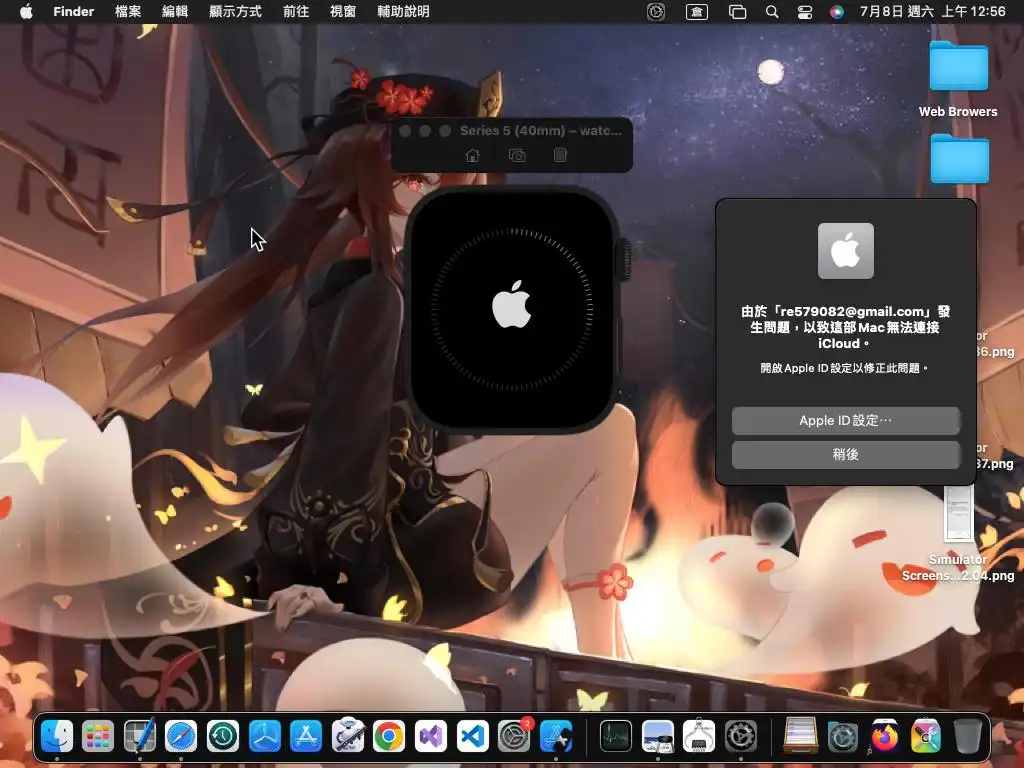
Task: Open Apple ID 設定… from the iCloud alert
Action: [x=846, y=421]
